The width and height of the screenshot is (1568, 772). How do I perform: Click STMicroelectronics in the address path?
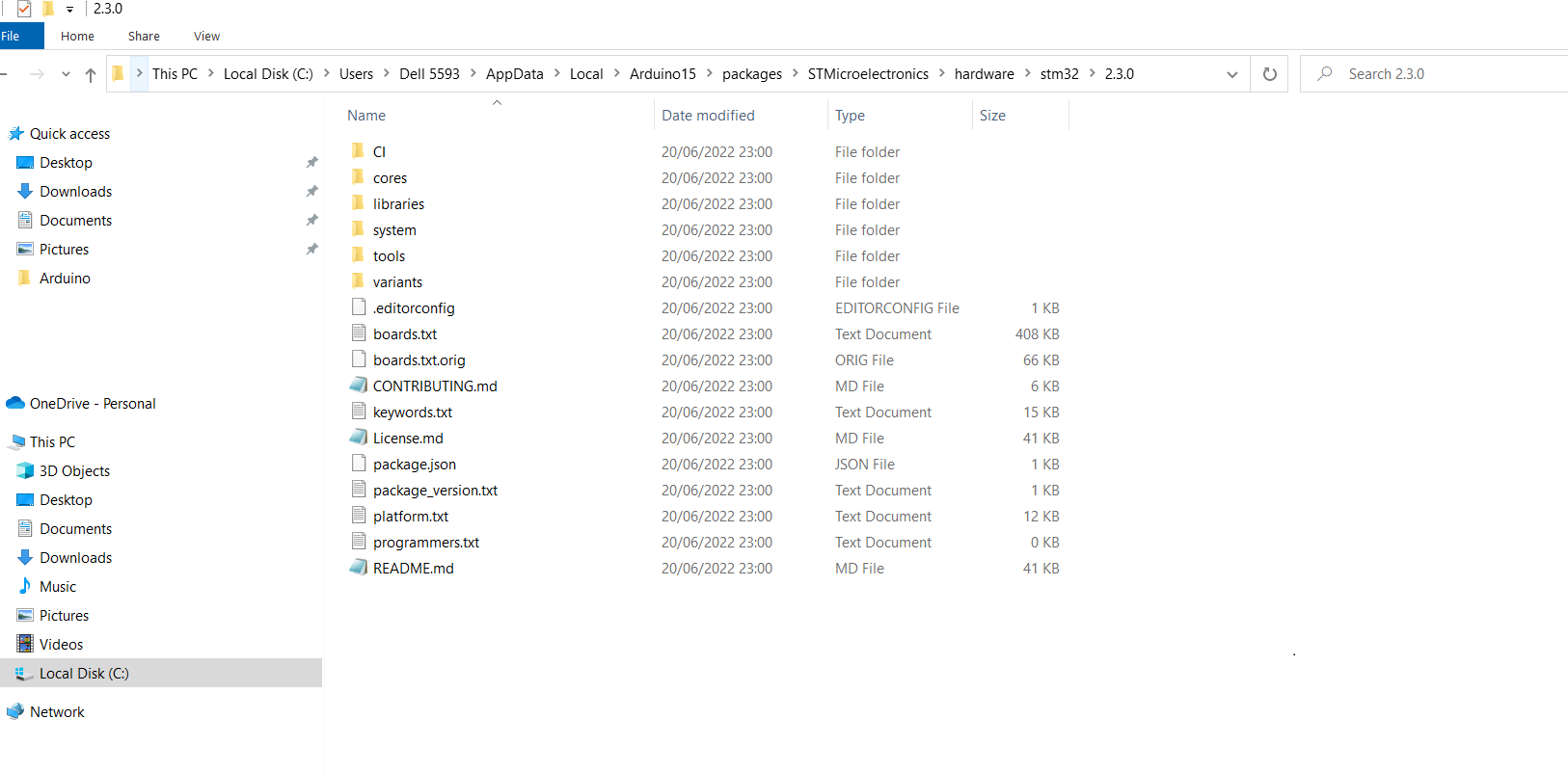pyautogui.click(x=868, y=73)
